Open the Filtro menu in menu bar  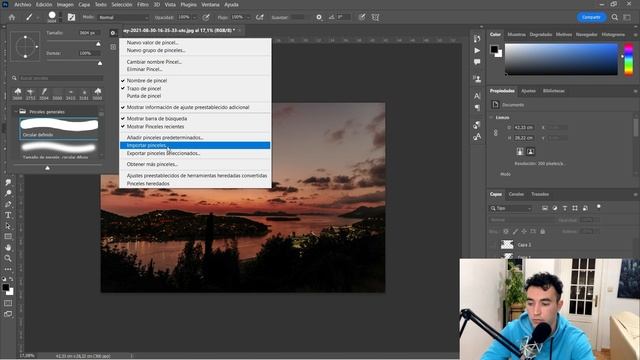[x=142, y=4]
